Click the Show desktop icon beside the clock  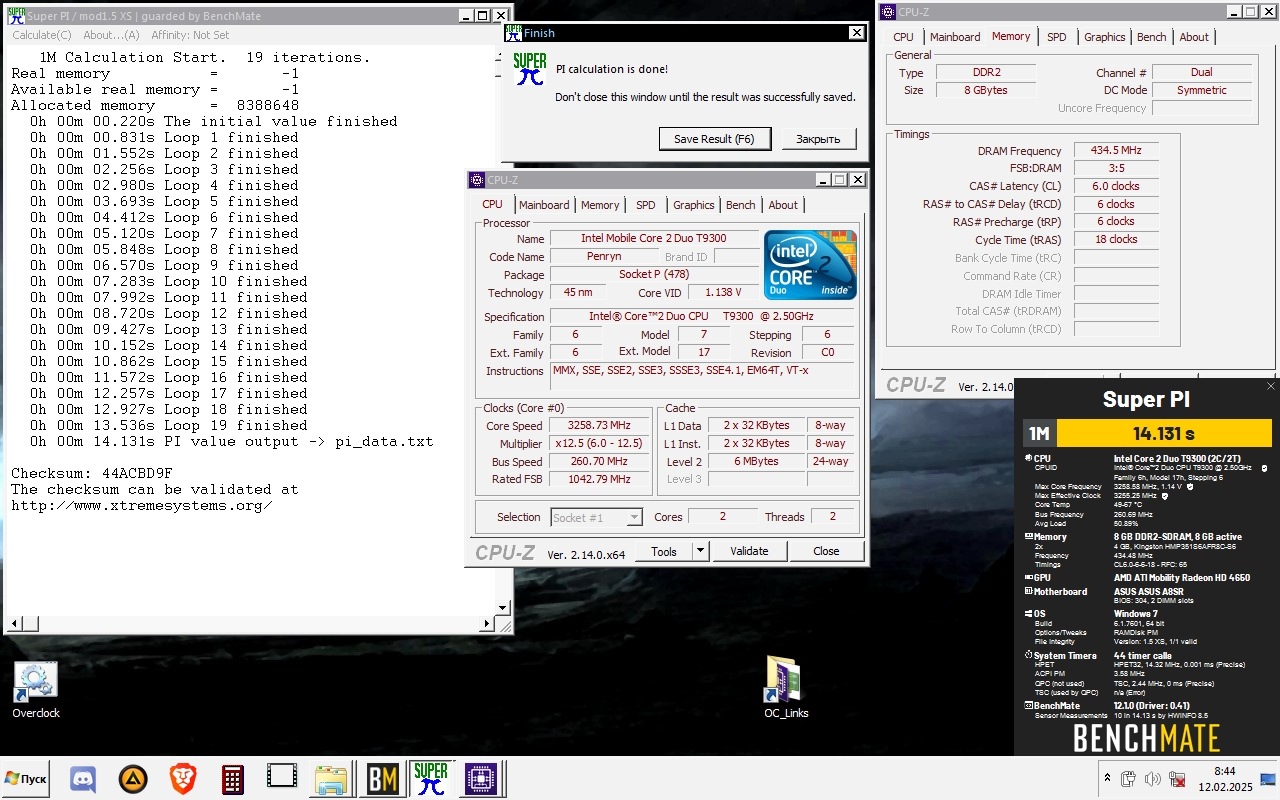pyautogui.click(x=1268, y=779)
